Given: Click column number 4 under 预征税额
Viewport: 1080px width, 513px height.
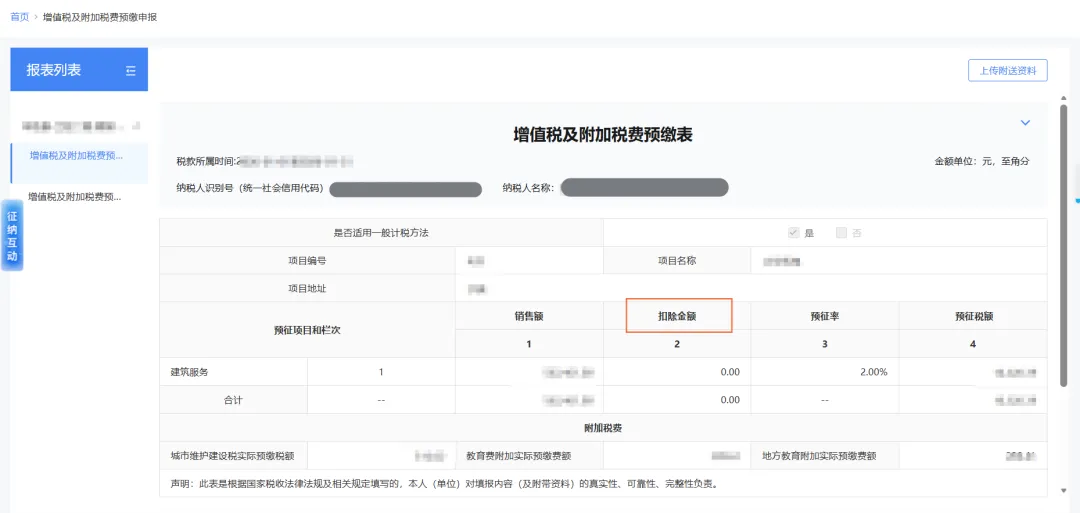Looking at the screenshot, I should 973,344.
